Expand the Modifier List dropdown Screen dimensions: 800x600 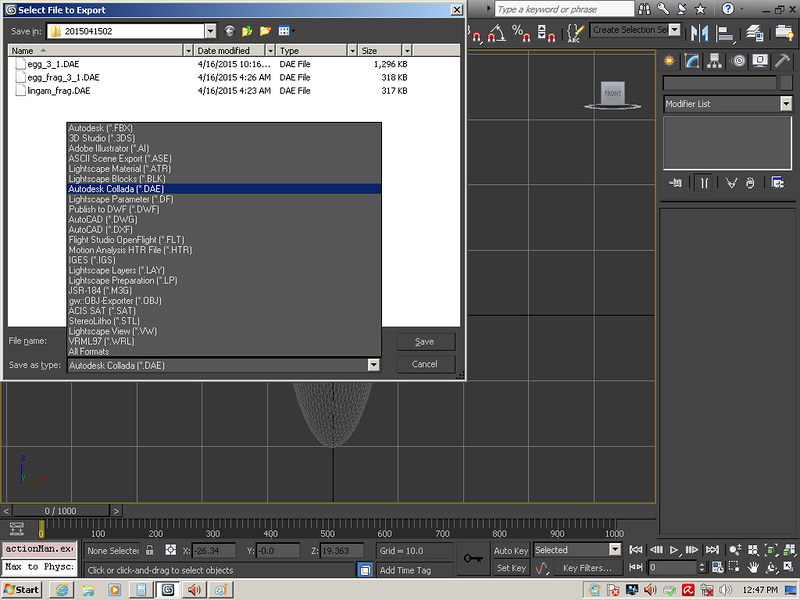(x=787, y=104)
